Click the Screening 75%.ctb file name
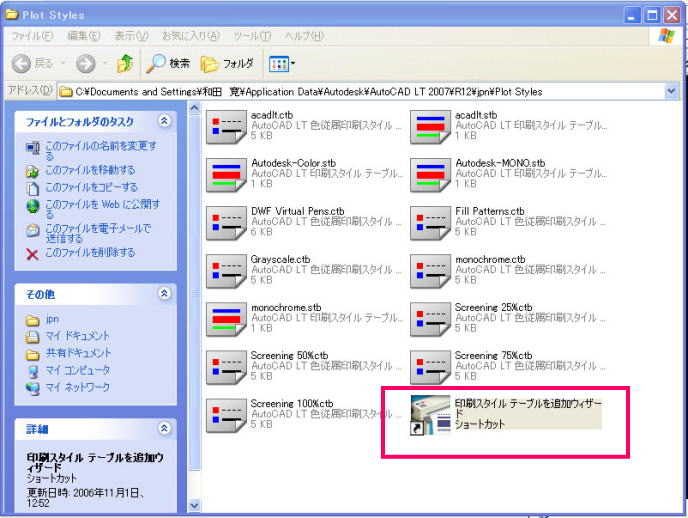This screenshot has height=518, width=688. [494, 355]
